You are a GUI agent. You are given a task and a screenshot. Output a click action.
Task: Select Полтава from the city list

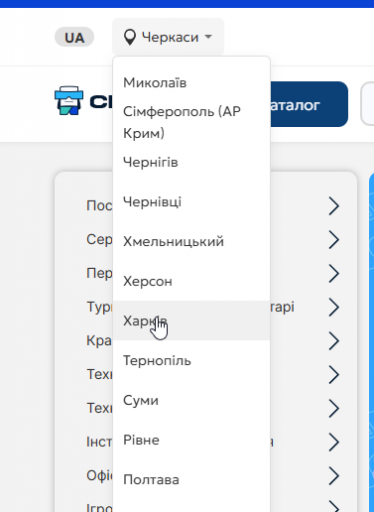pyautogui.click(x=191, y=480)
